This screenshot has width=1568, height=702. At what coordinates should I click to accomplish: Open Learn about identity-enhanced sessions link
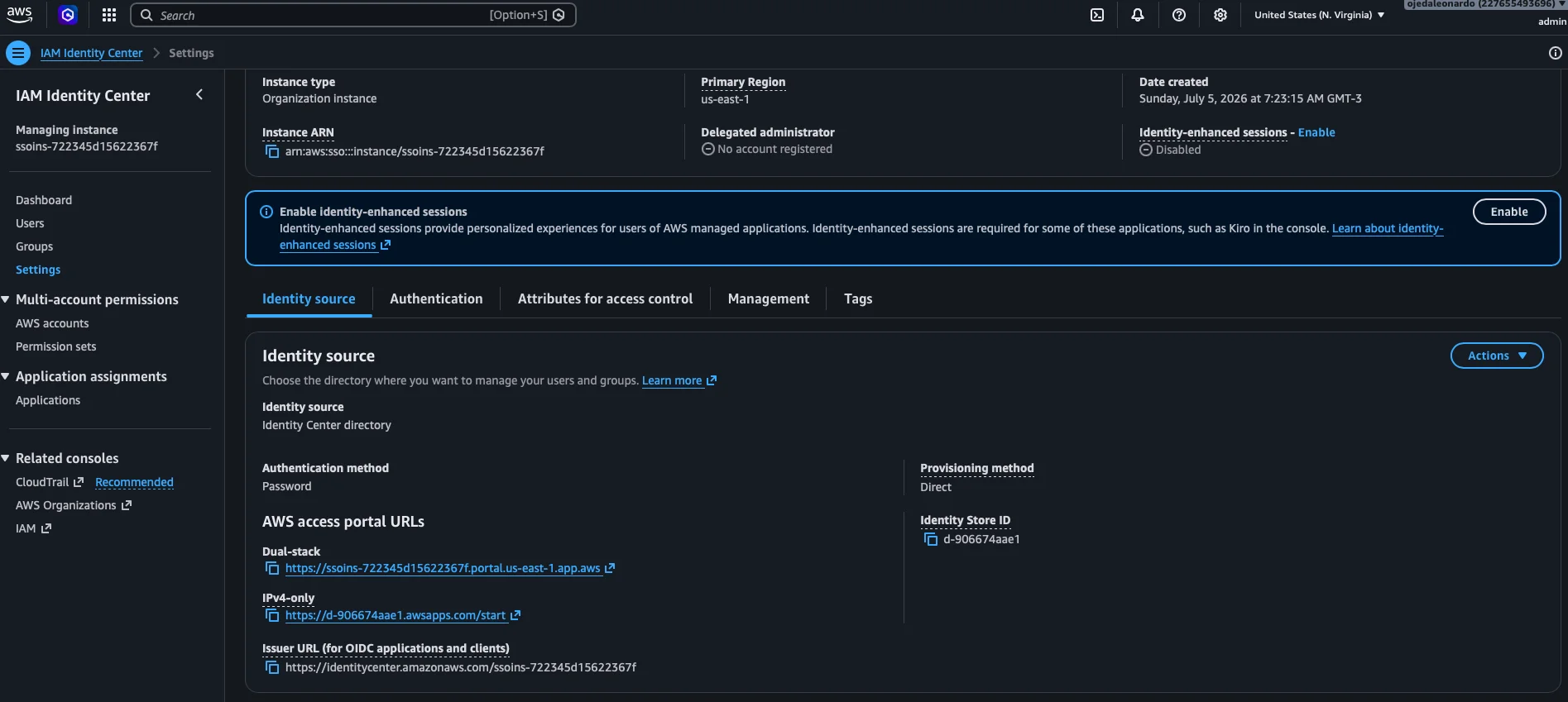1388,228
